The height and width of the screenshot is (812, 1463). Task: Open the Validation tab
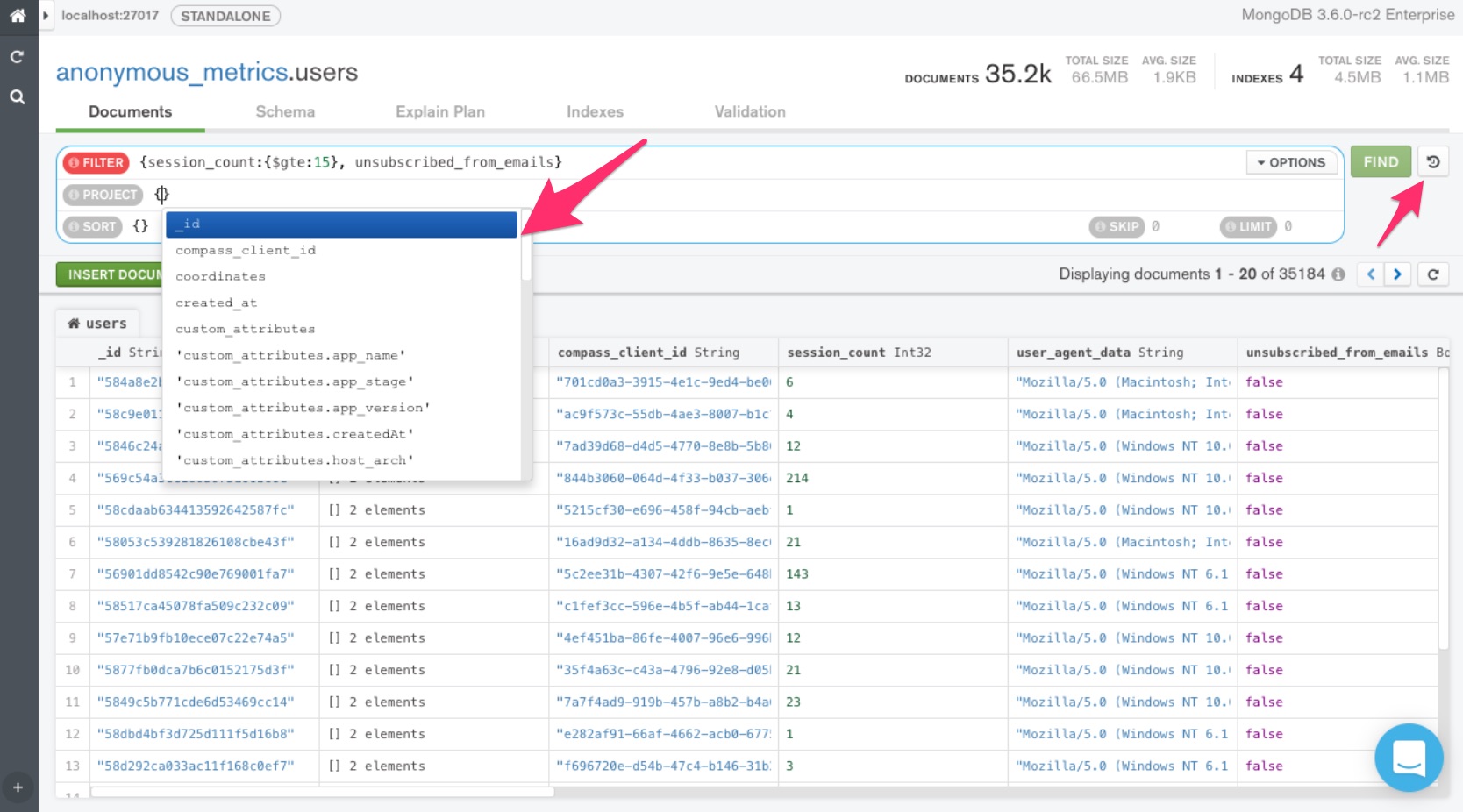coord(750,111)
